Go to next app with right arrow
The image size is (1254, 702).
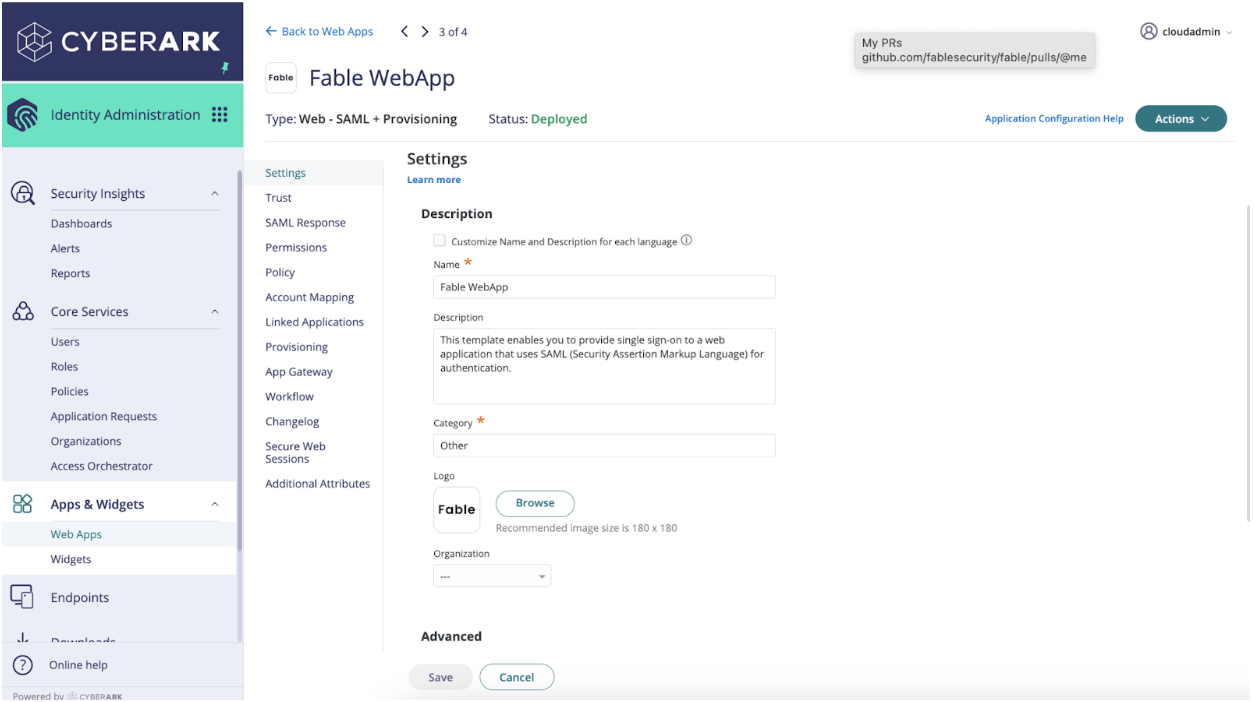click(425, 32)
